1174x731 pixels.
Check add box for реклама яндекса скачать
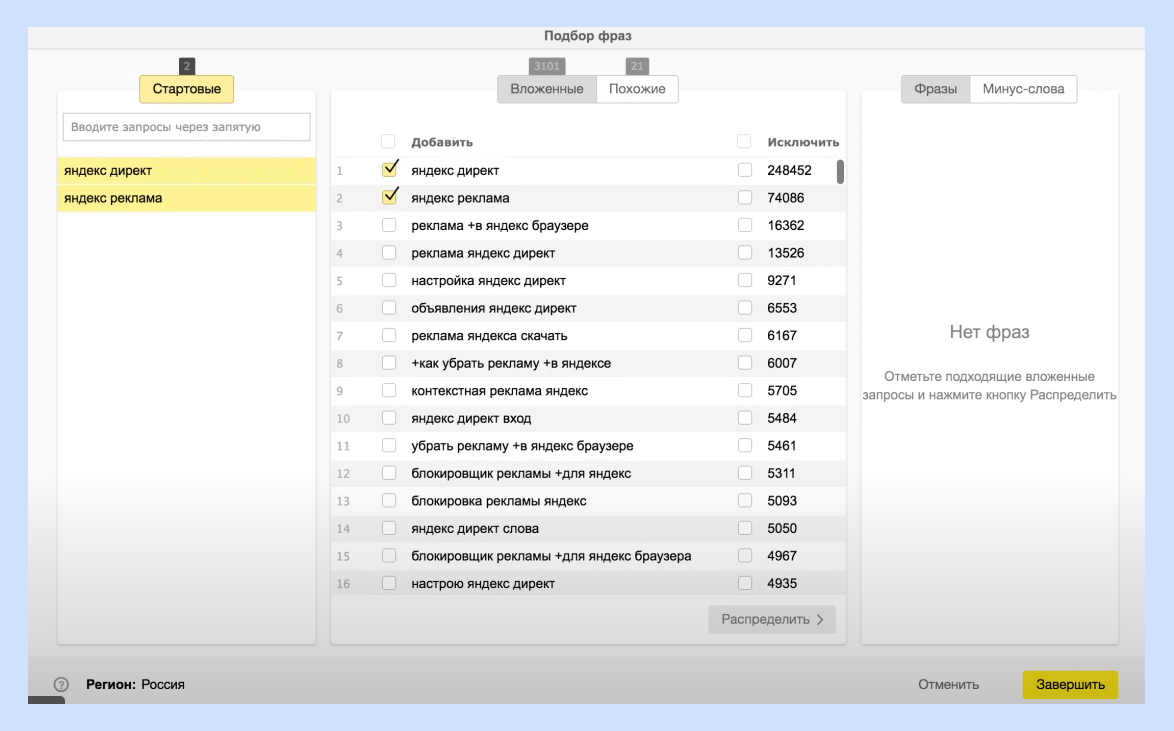click(389, 336)
